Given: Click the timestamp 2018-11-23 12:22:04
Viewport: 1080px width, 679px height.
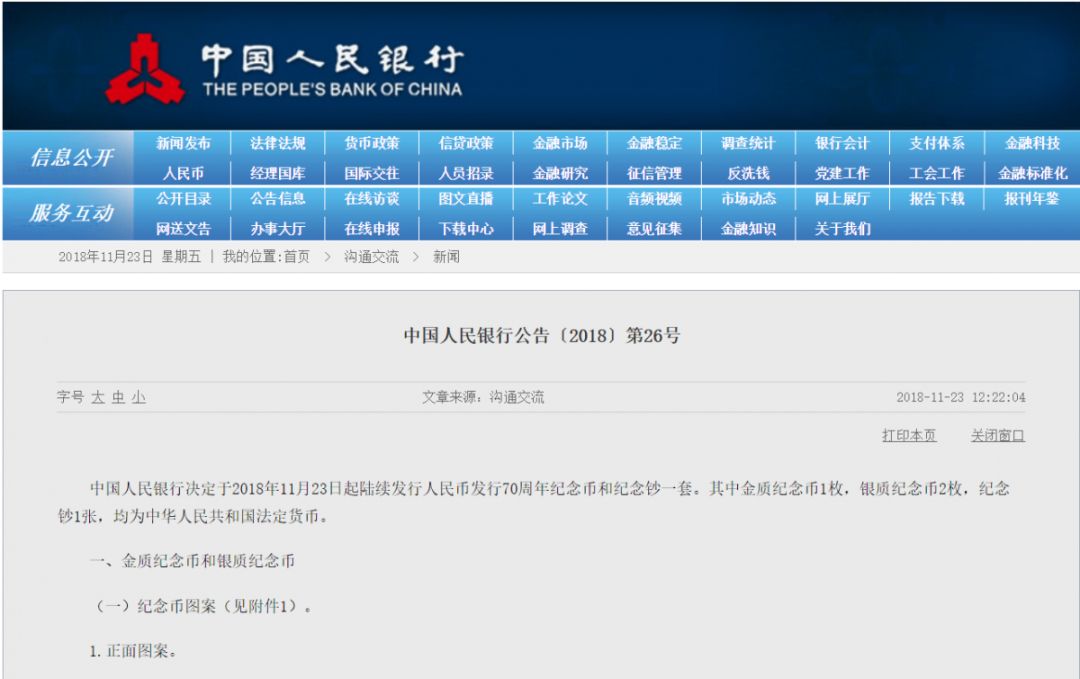Looking at the screenshot, I should coord(961,397).
